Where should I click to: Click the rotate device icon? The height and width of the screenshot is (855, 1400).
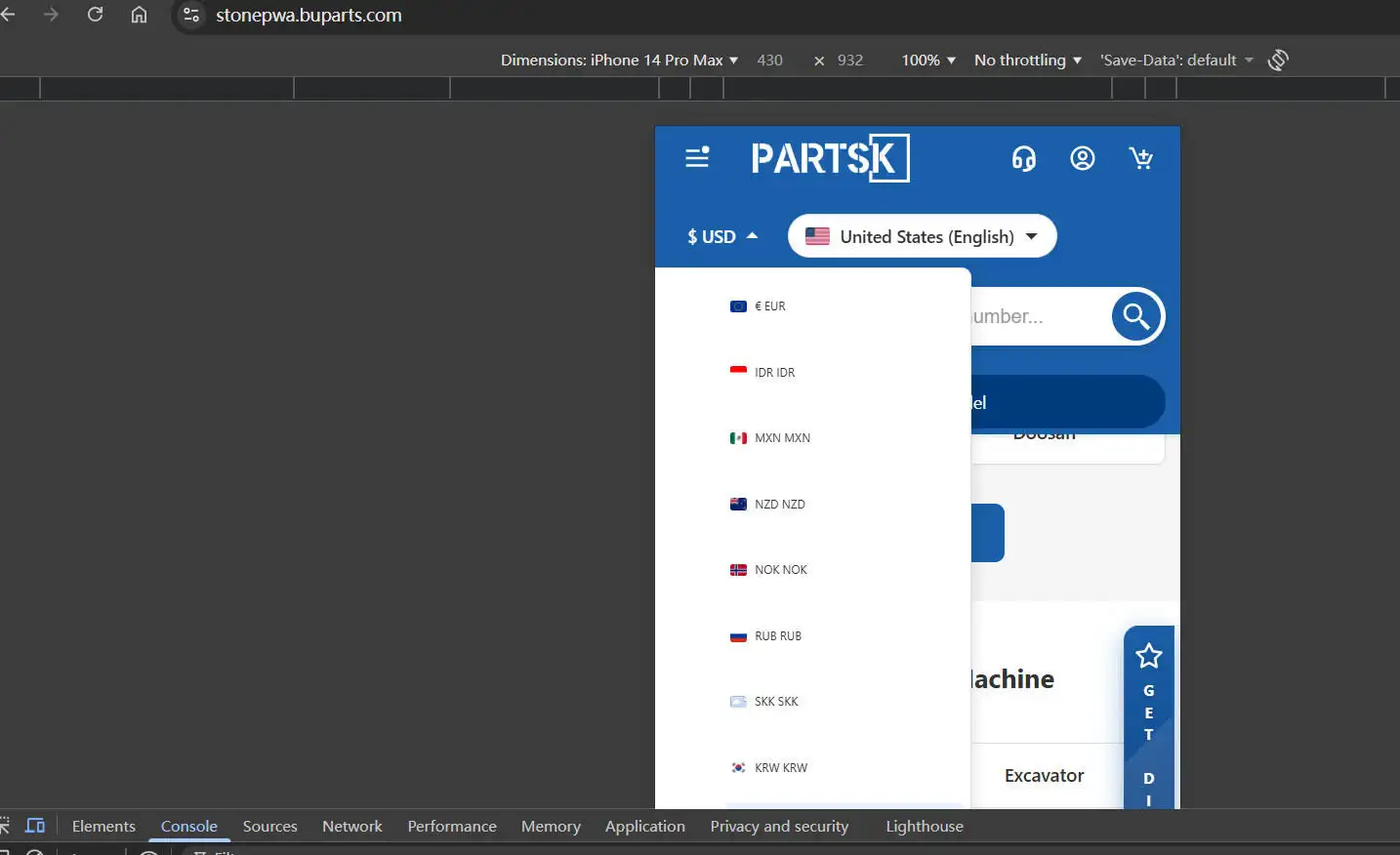pyautogui.click(x=1278, y=61)
